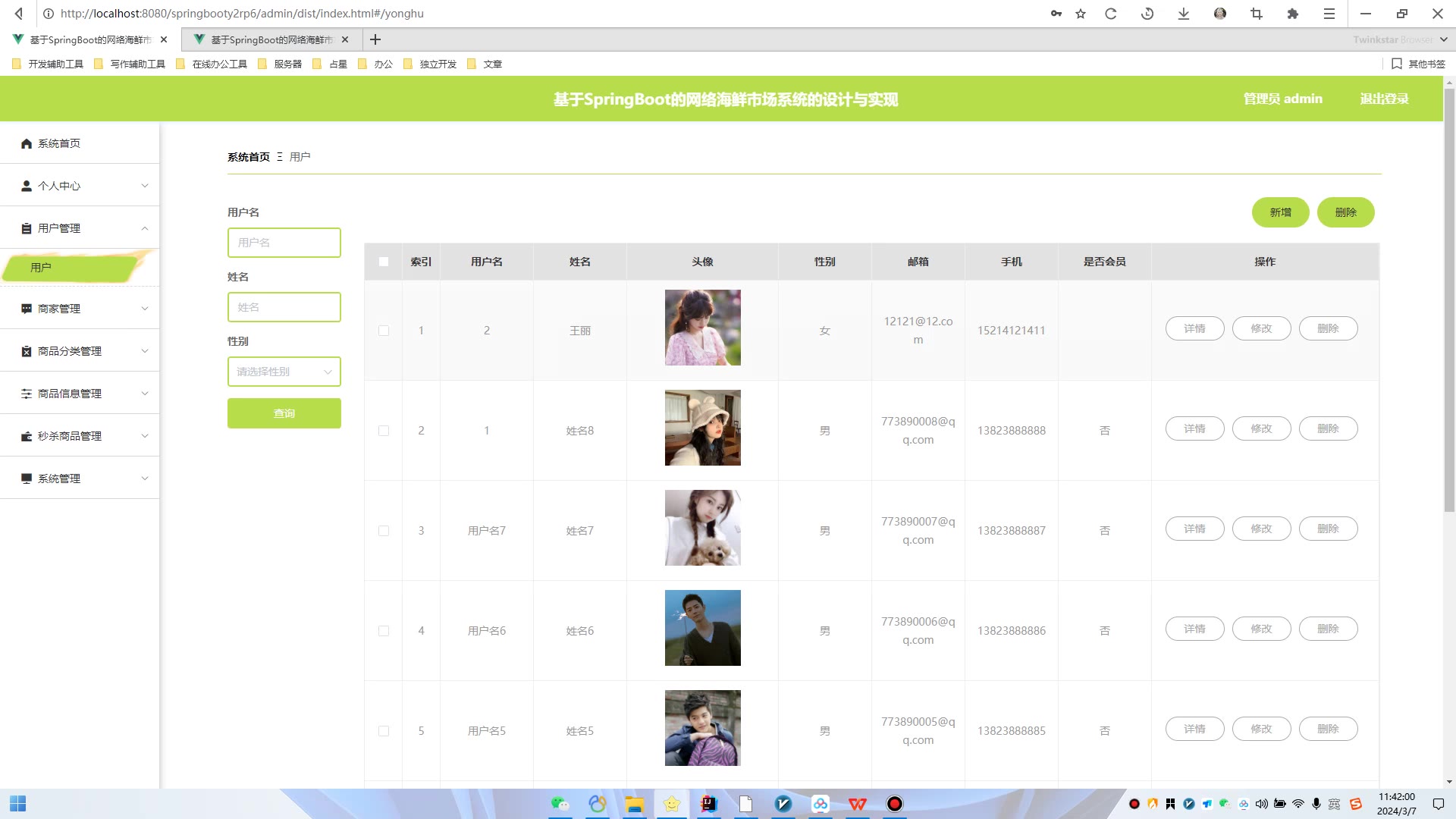This screenshot has height=819, width=1456.
Task: Open WeChat from the taskbar
Action: point(560,804)
